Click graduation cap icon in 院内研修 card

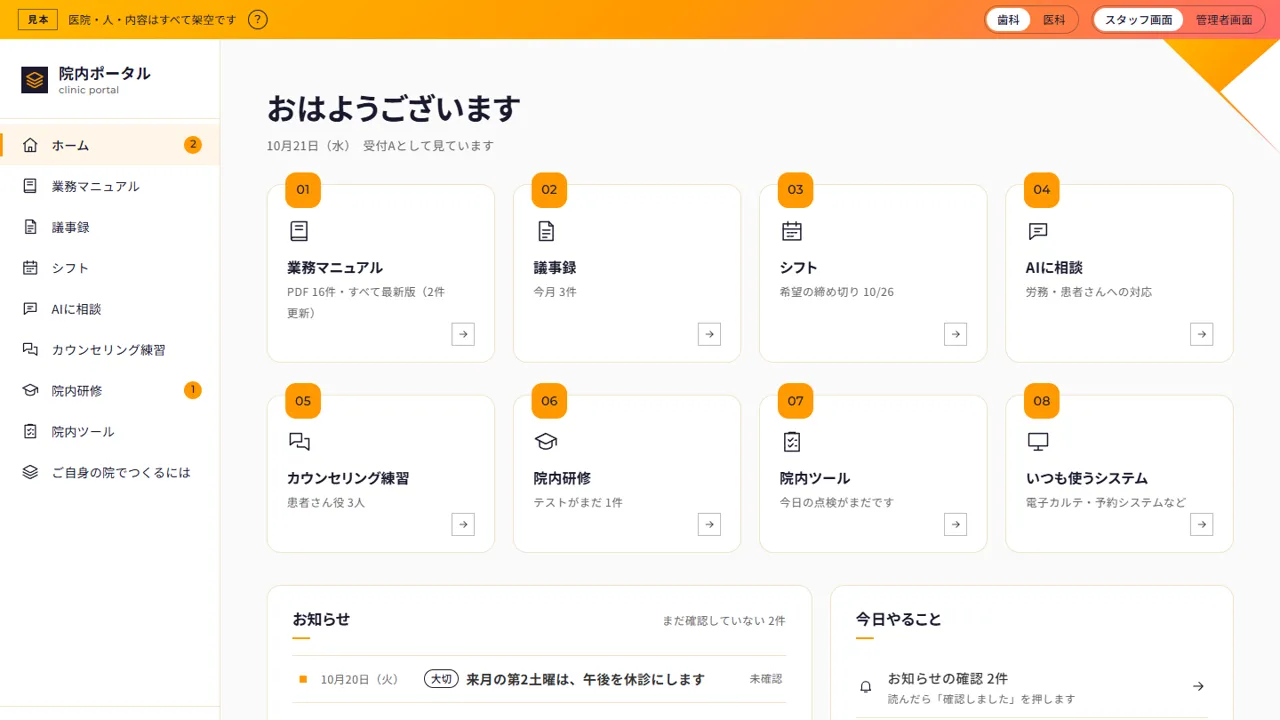pyautogui.click(x=545, y=441)
